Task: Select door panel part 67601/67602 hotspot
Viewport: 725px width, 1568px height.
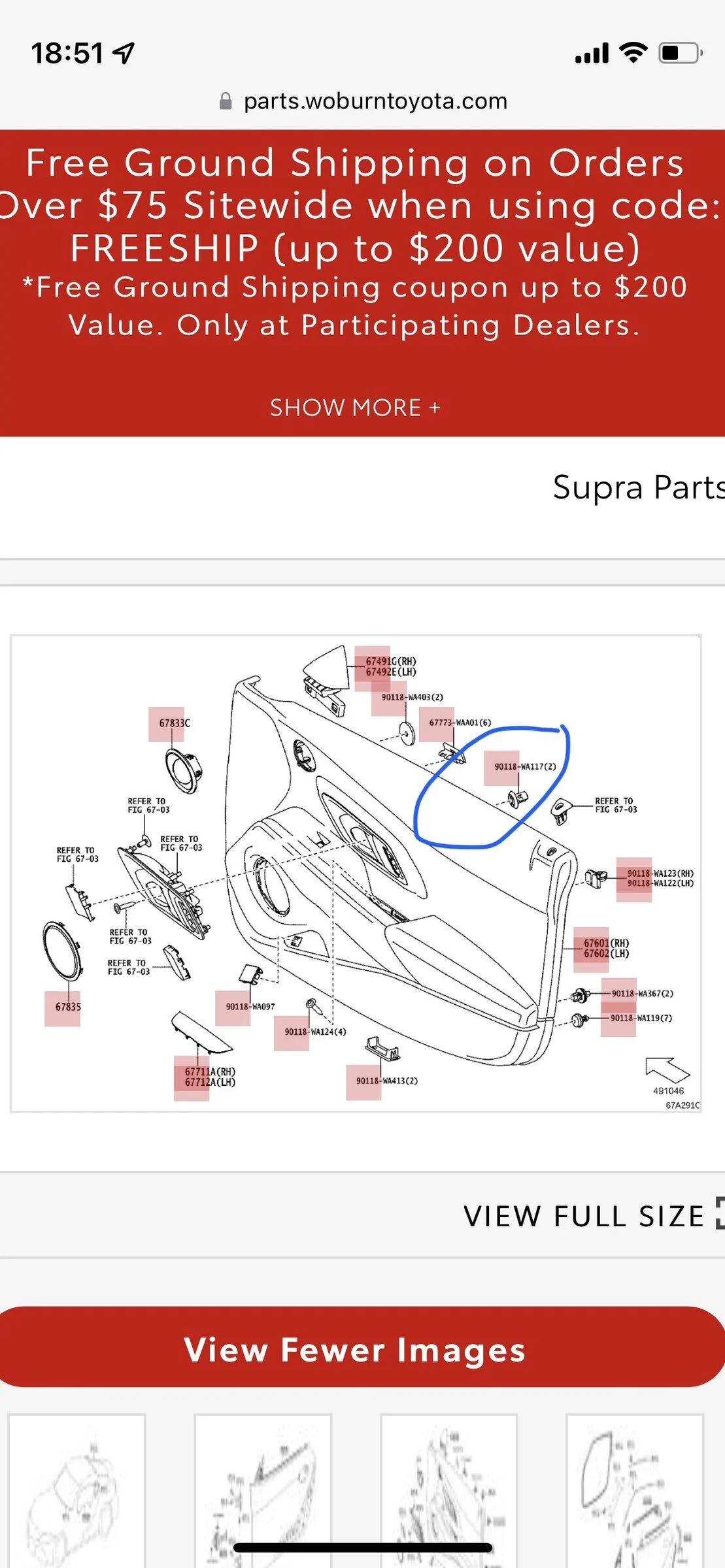Action: (591, 949)
